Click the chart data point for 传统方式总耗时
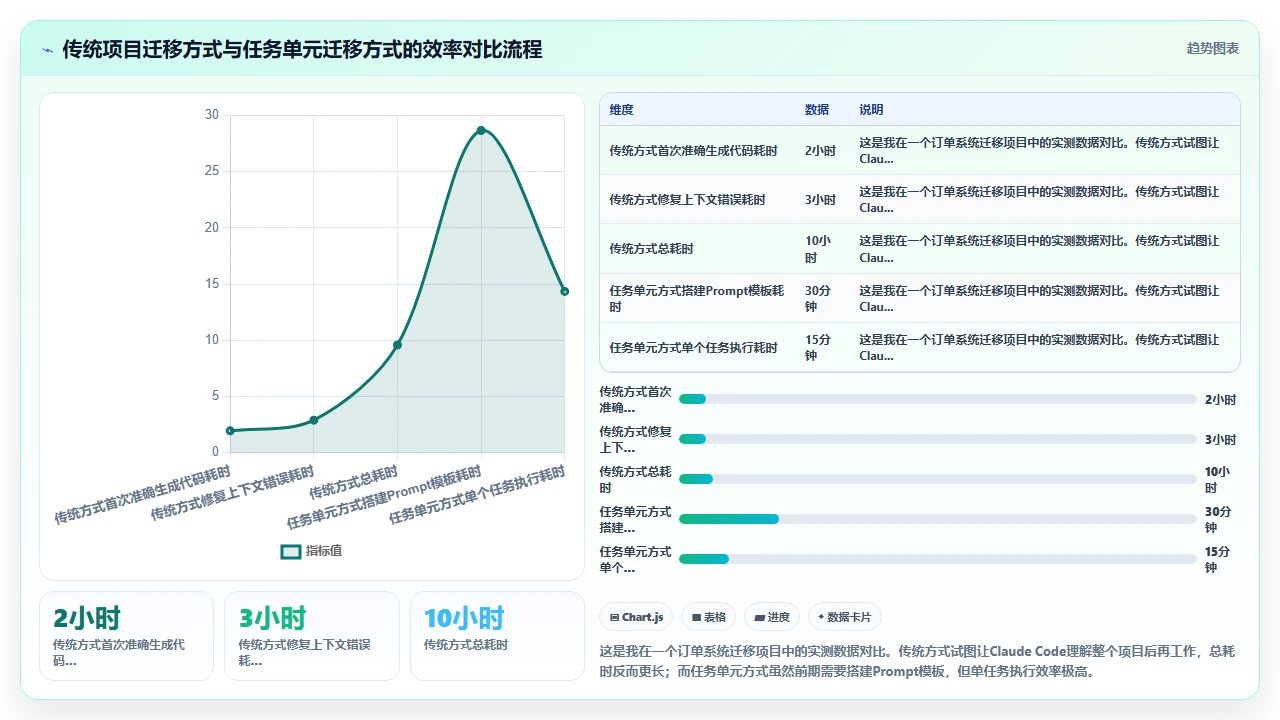This screenshot has width=1280, height=720. [x=397, y=345]
